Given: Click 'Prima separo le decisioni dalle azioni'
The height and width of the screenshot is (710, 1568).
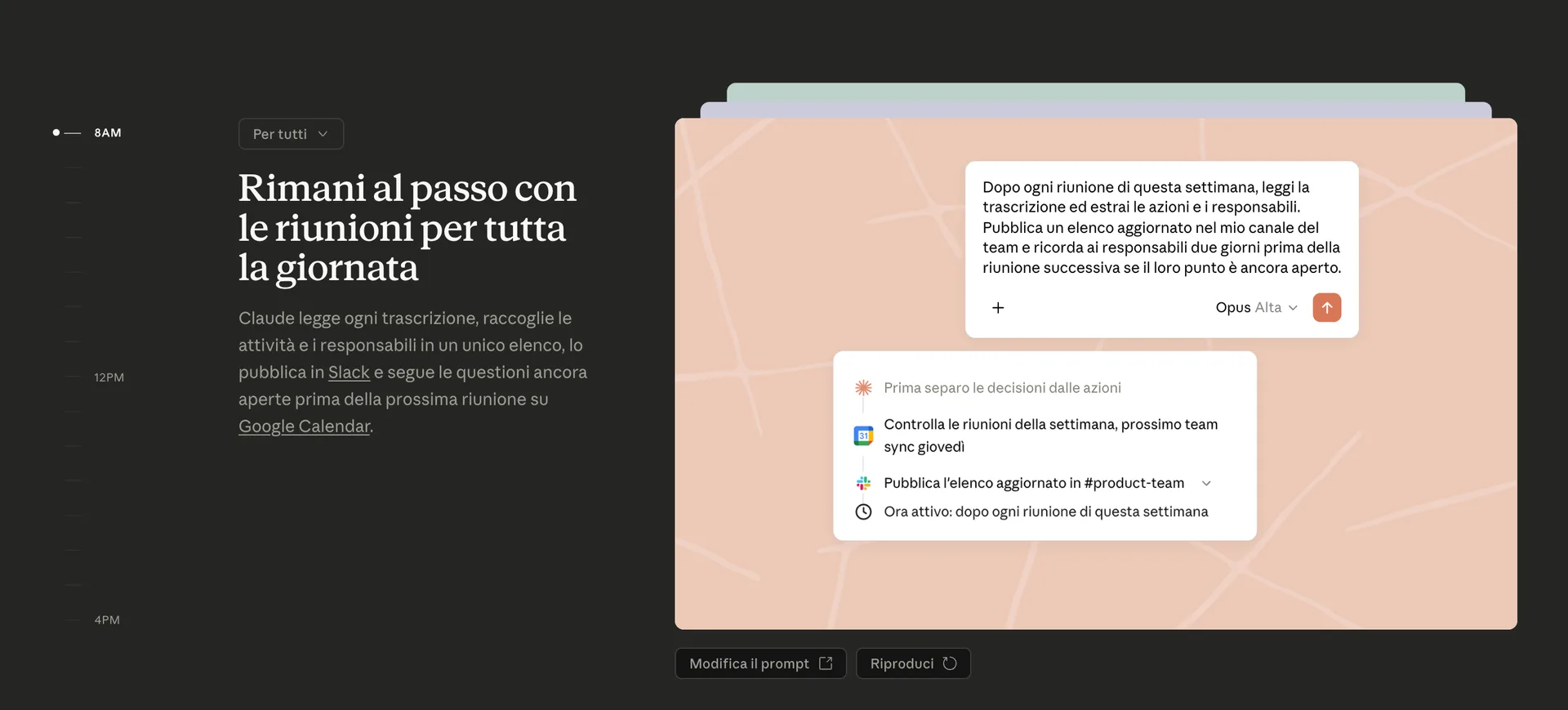Looking at the screenshot, I should coord(1002,388).
